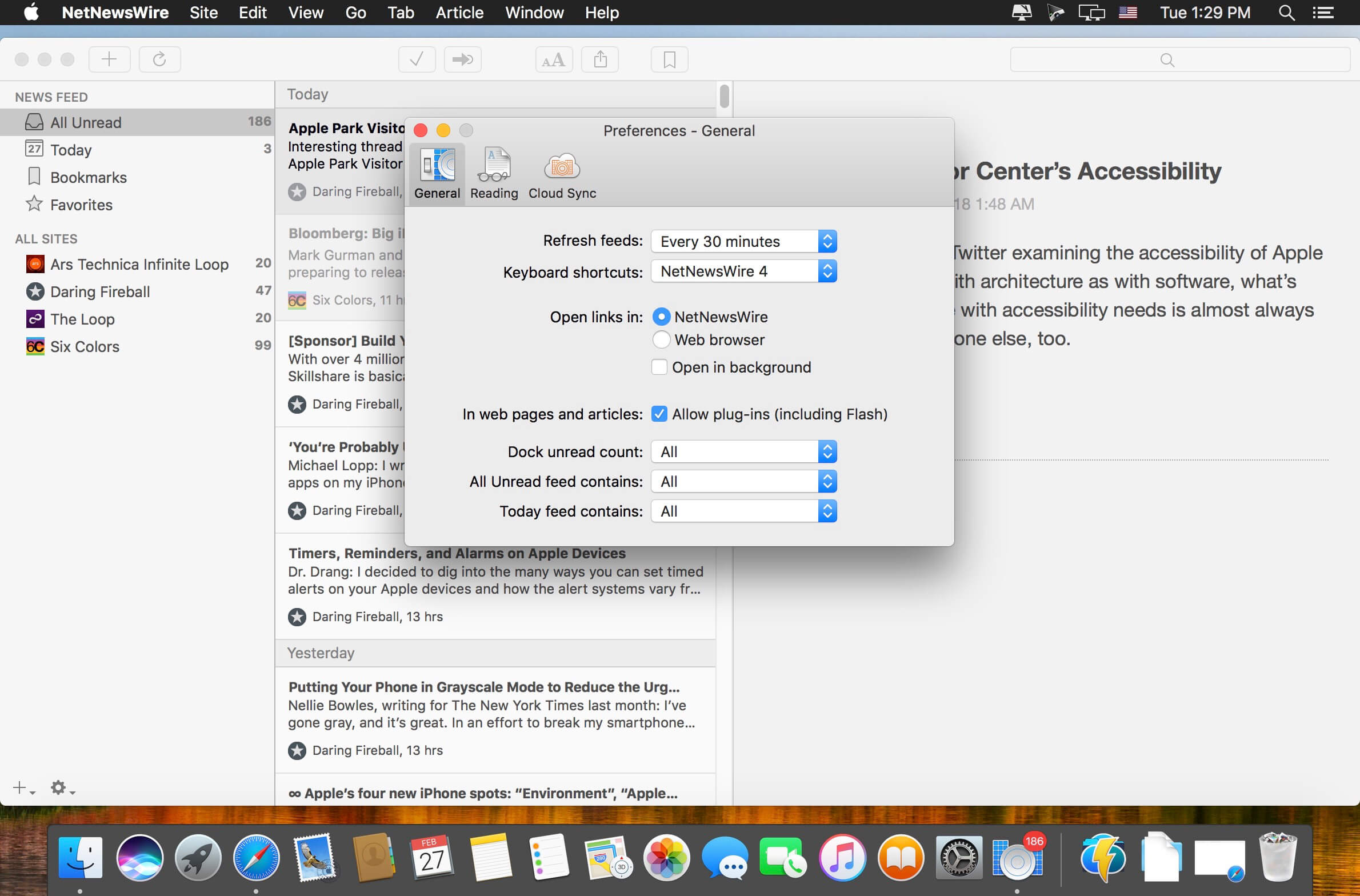The width and height of the screenshot is (1360, 896).
Task: Open the Article menu
Action: pos(459,13)
